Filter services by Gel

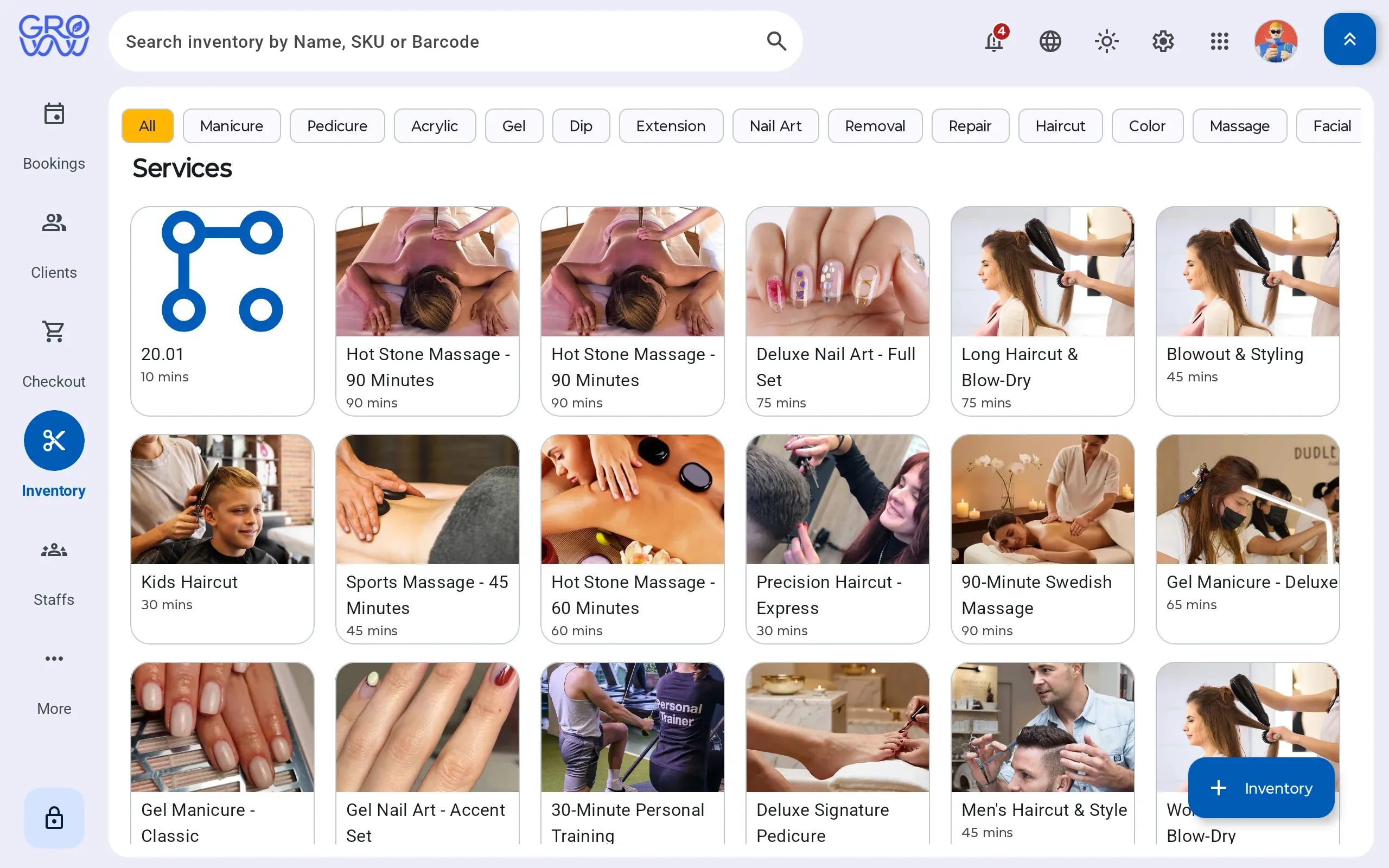[x=514, y=126]
